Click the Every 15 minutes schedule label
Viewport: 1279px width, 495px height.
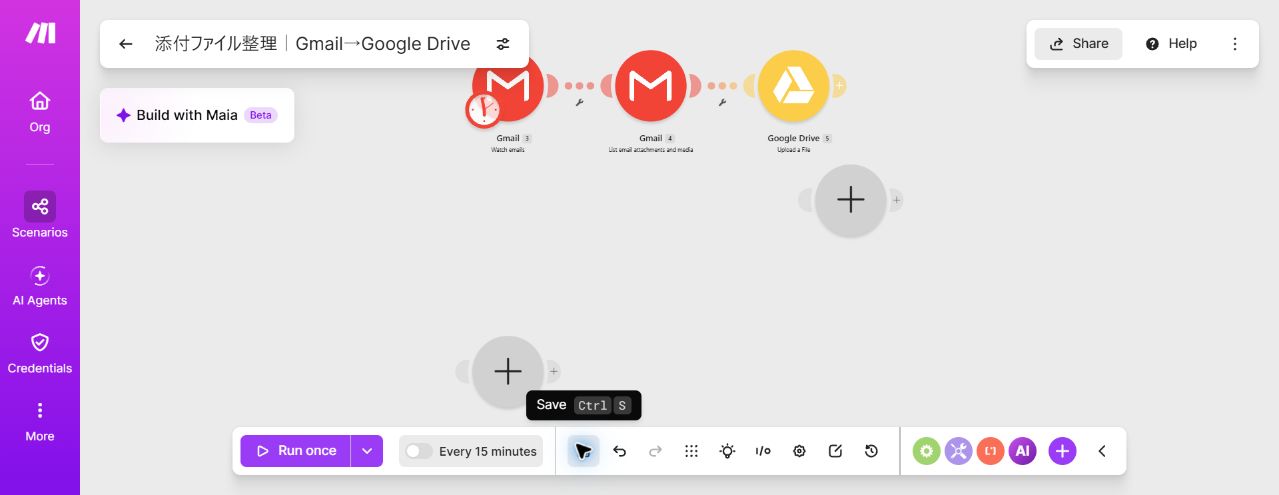[x=488, y=451]
